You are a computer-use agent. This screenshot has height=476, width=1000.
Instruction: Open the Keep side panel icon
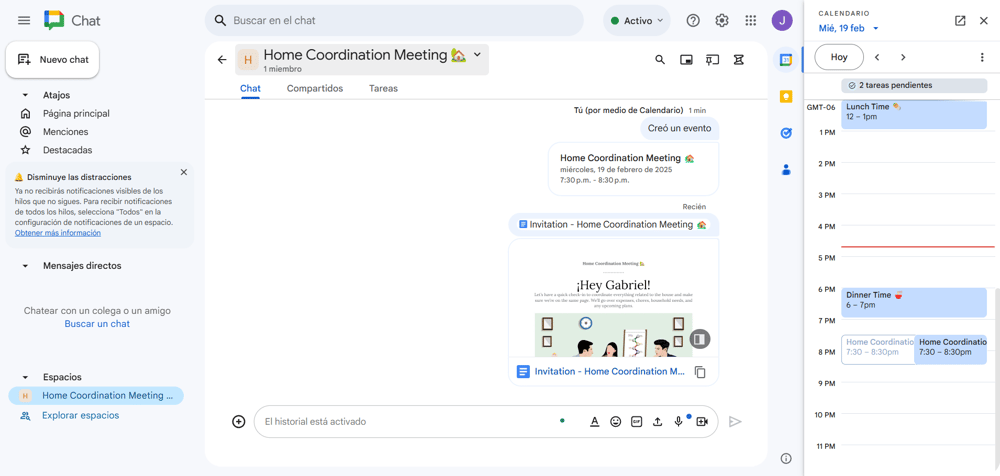786,96
